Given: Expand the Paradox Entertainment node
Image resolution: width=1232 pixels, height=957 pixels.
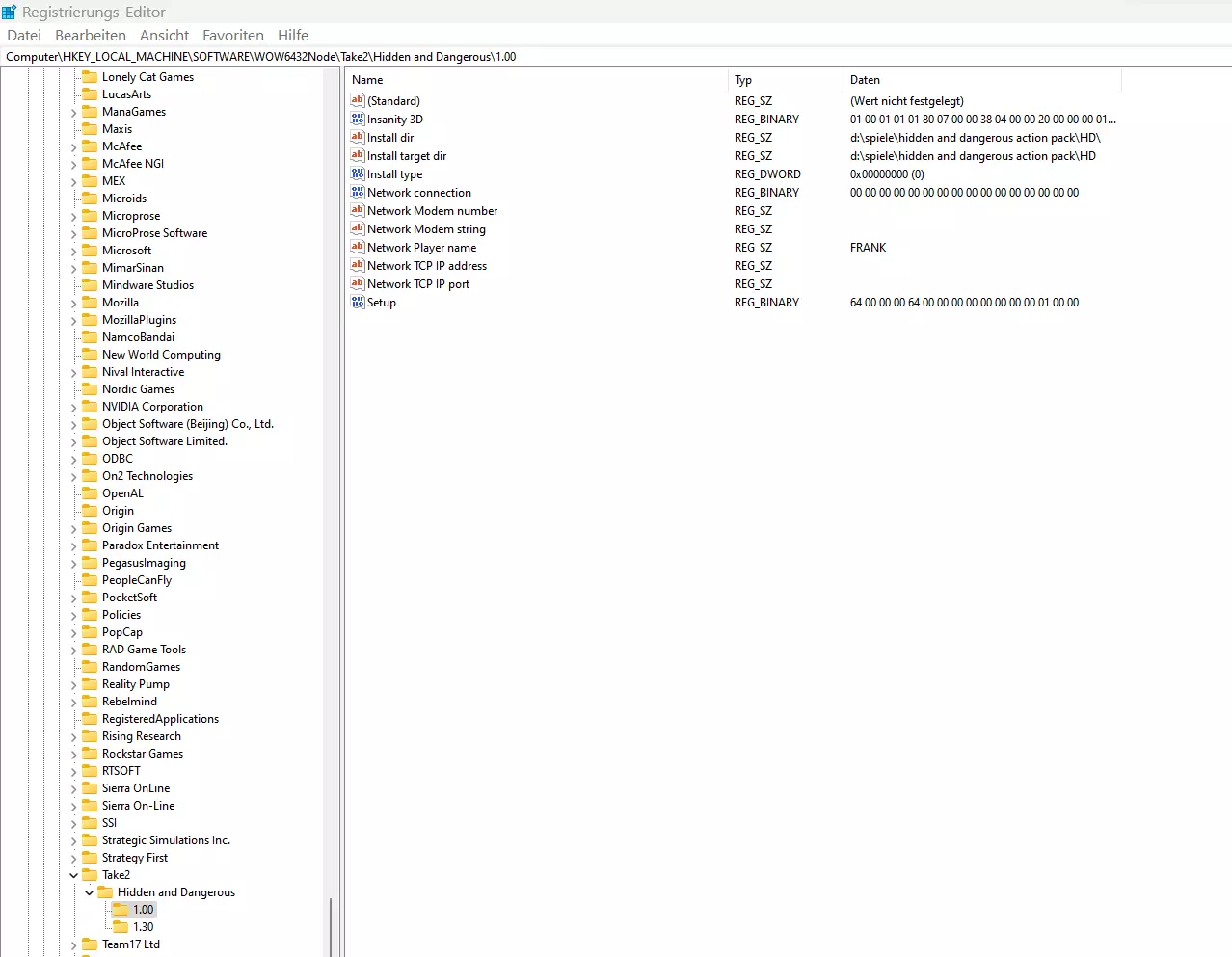Looking at the screenshot, I should click(x=74, y=545).
